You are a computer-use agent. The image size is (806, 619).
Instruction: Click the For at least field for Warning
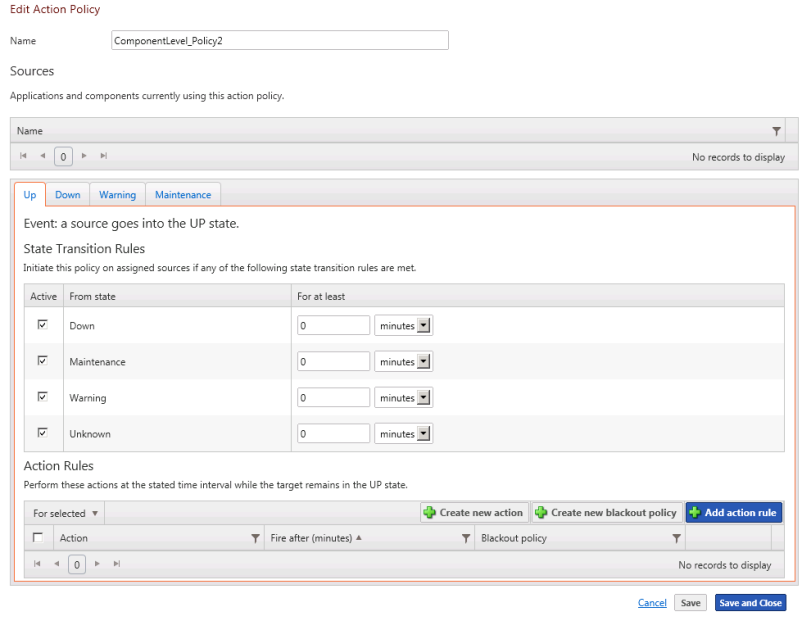(333, 397)
